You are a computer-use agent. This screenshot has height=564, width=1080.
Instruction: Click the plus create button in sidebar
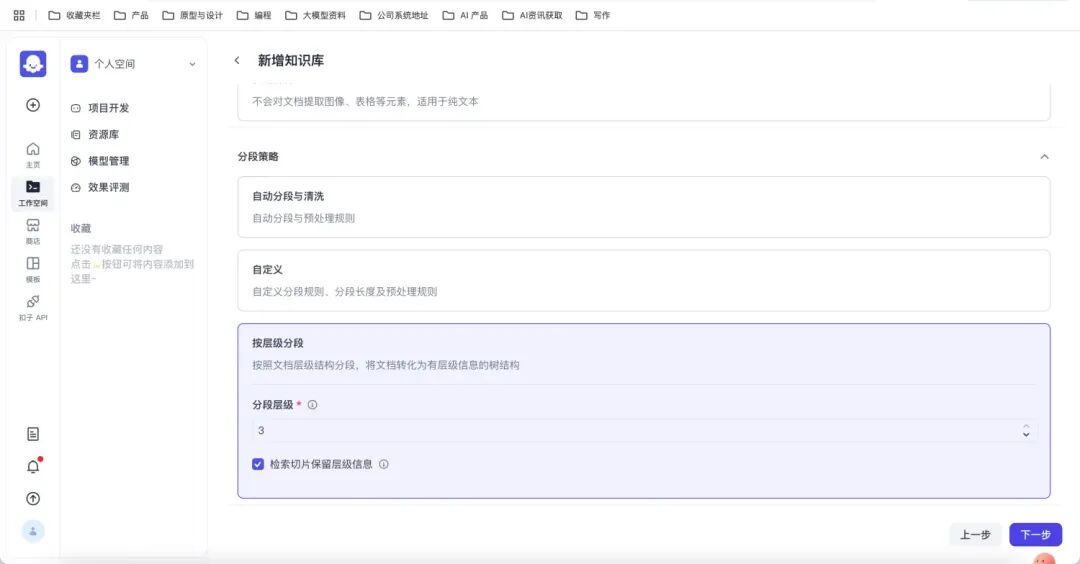pos(33,105)
